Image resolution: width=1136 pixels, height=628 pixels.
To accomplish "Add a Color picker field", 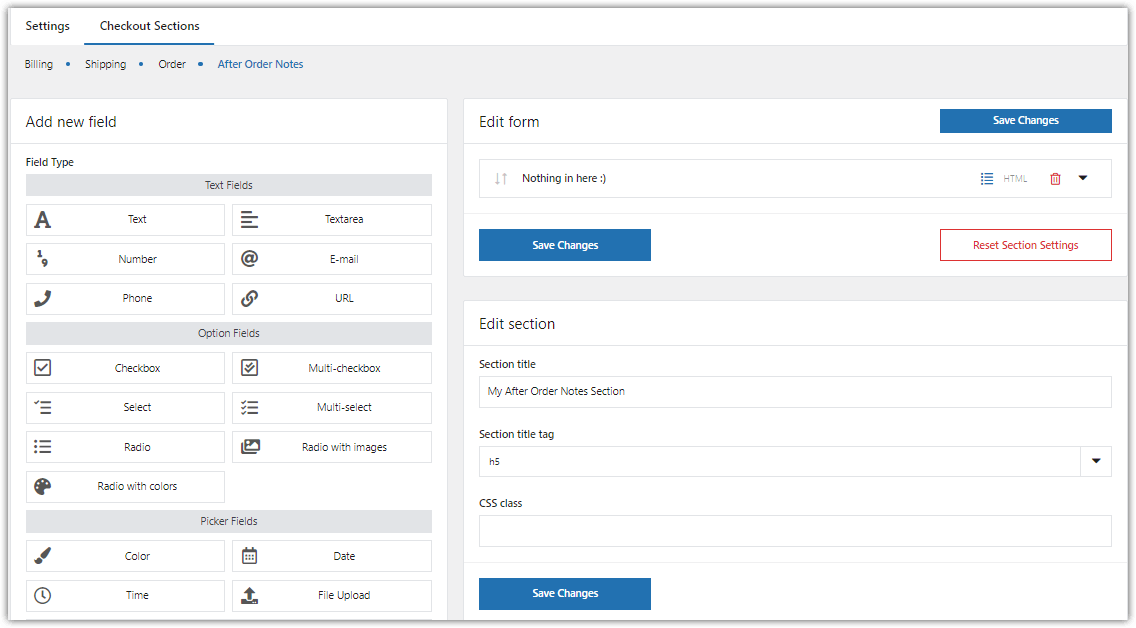I will 125,556.
